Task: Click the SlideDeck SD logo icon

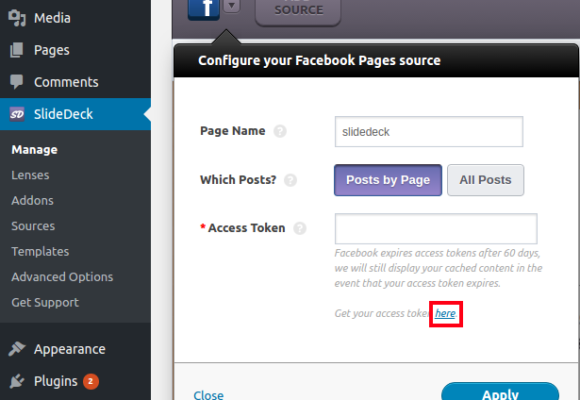Action: (17, 114)
